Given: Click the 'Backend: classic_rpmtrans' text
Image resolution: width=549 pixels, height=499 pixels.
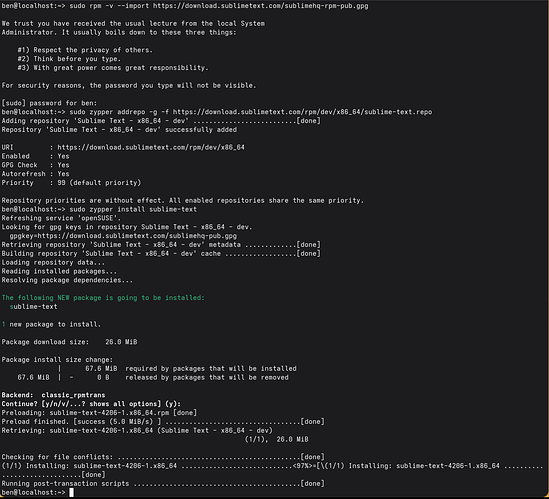Looking at the screenshot, I should 53,395.
